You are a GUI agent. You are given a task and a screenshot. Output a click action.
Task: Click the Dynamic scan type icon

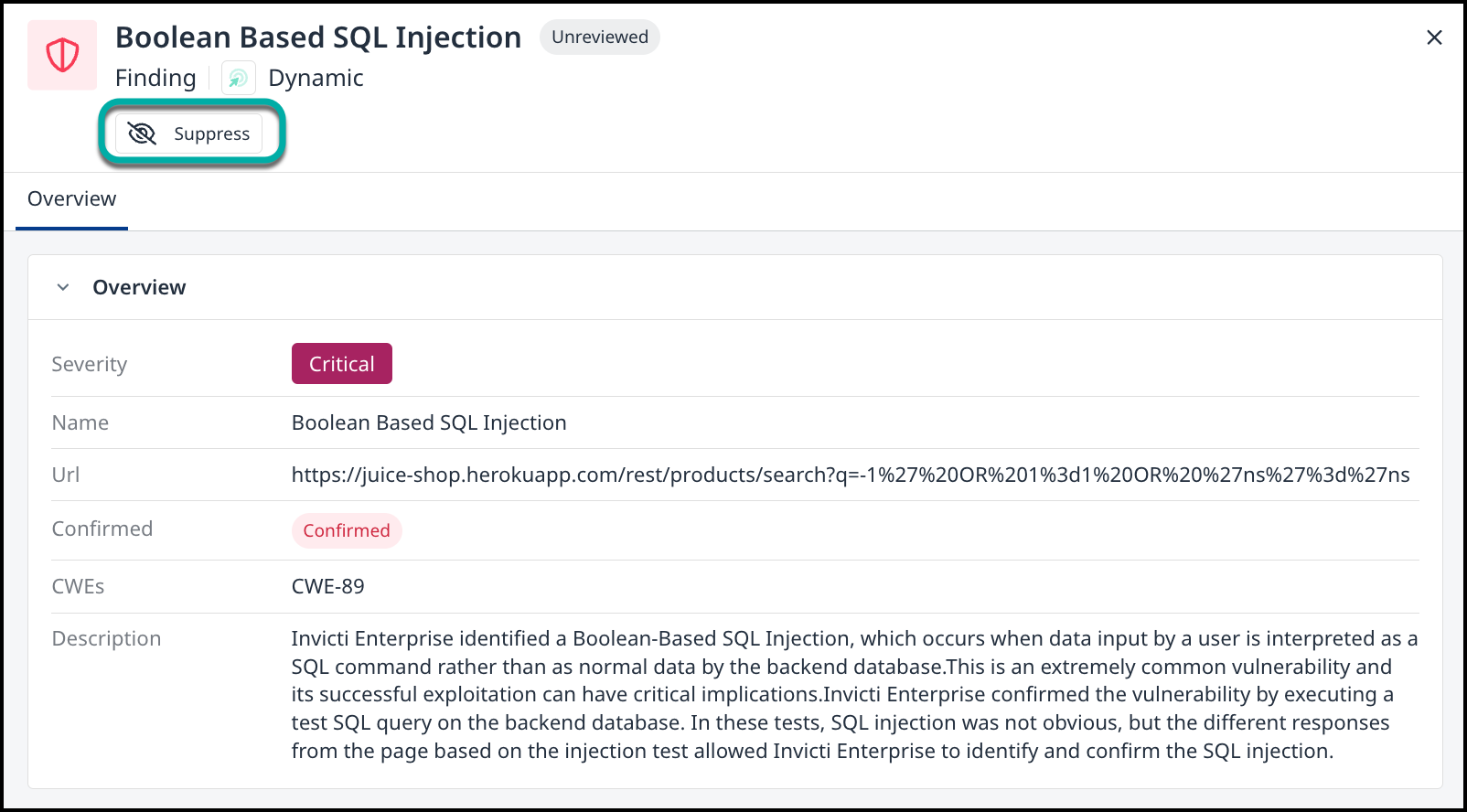(x=238, y=79)
